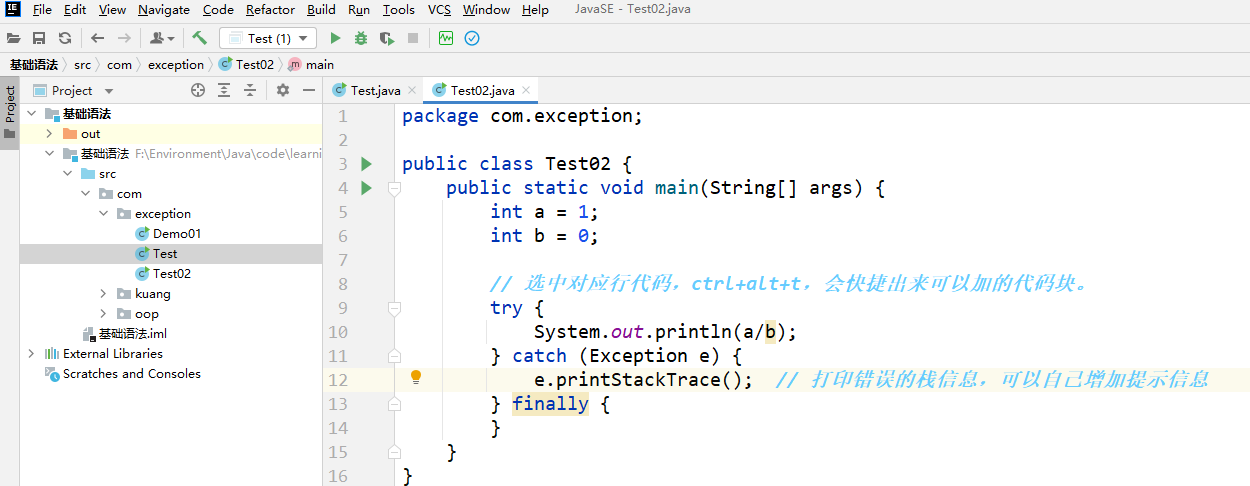The width and height of the screenshot is (1250, 486).
Task: Click the Test02 breadcrumb in navigation bar
Action: (x=246, y=64)
